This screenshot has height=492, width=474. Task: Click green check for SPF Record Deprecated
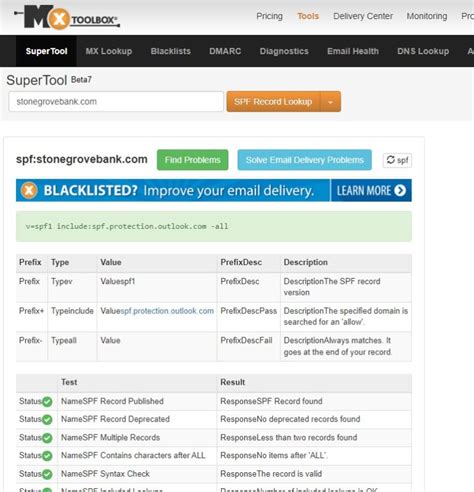47,420
